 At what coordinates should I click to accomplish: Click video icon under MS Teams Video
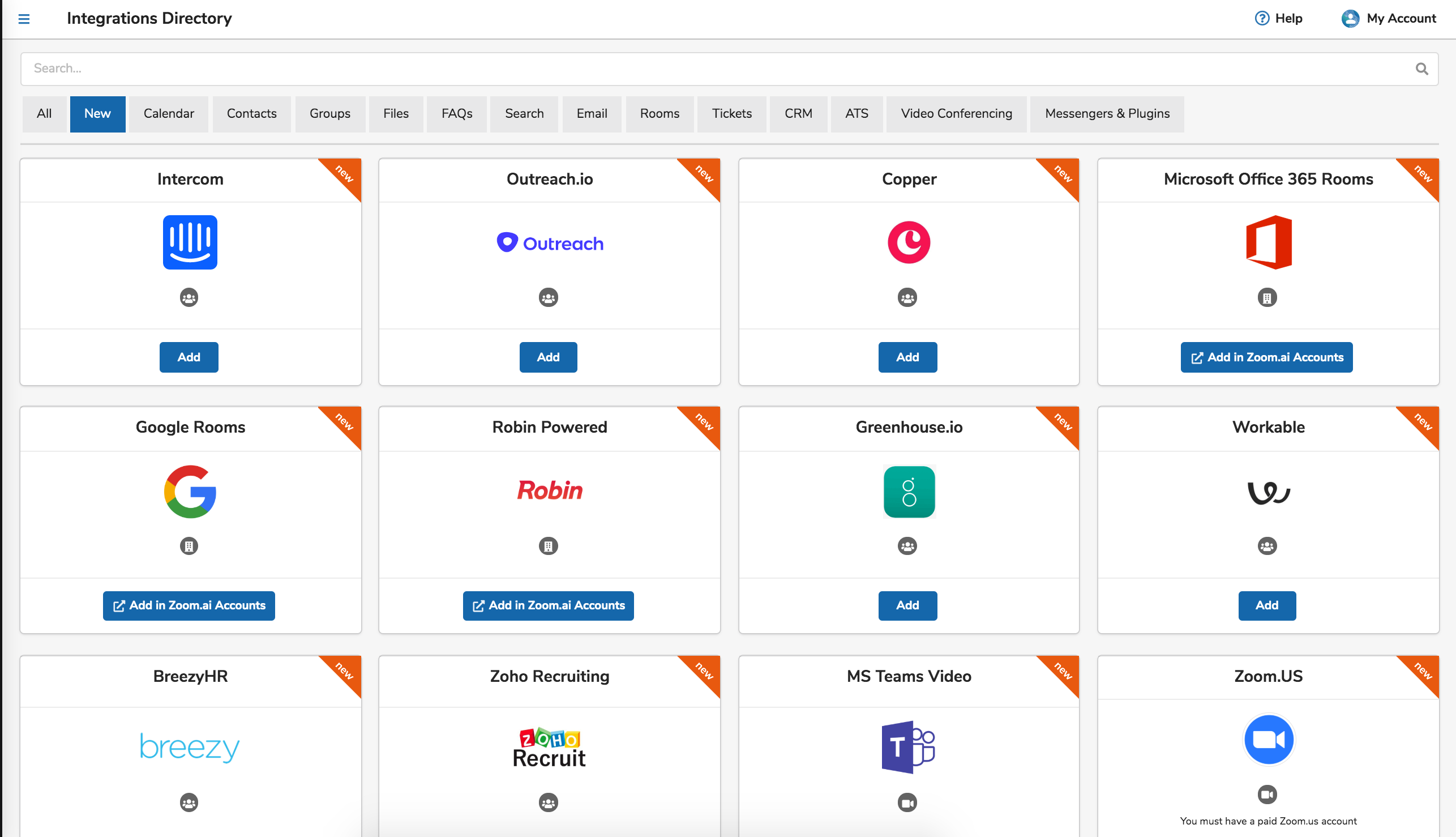coord(907,802)
